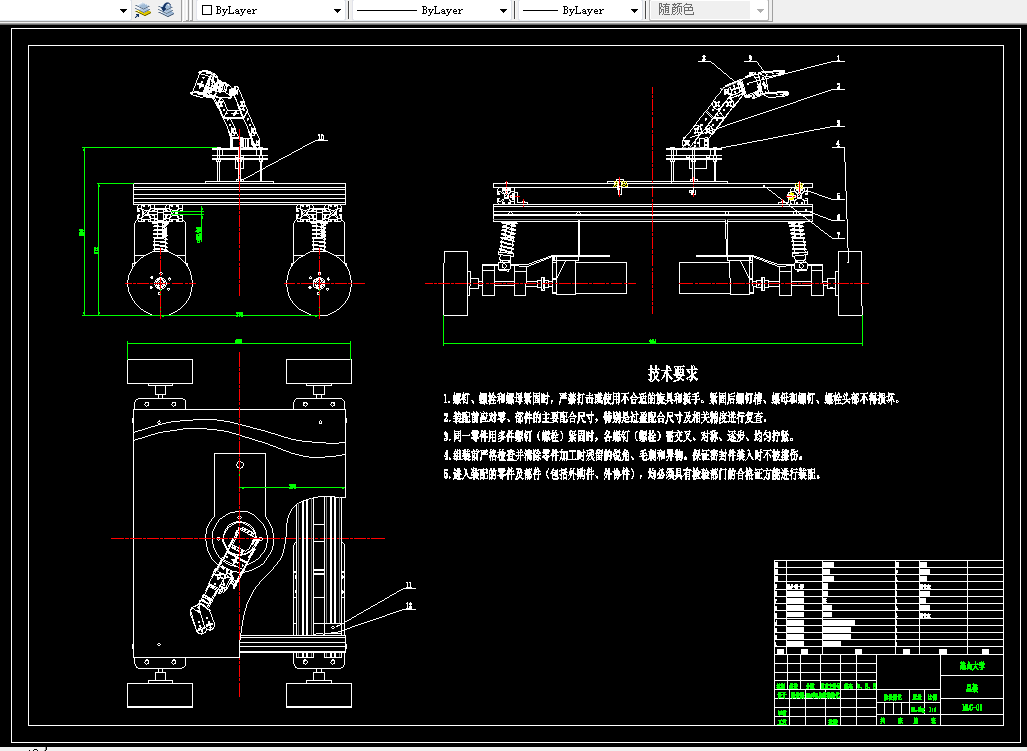Click the Make Object's Layer Current icon
1027x751 pixels.
pos(143,10)
